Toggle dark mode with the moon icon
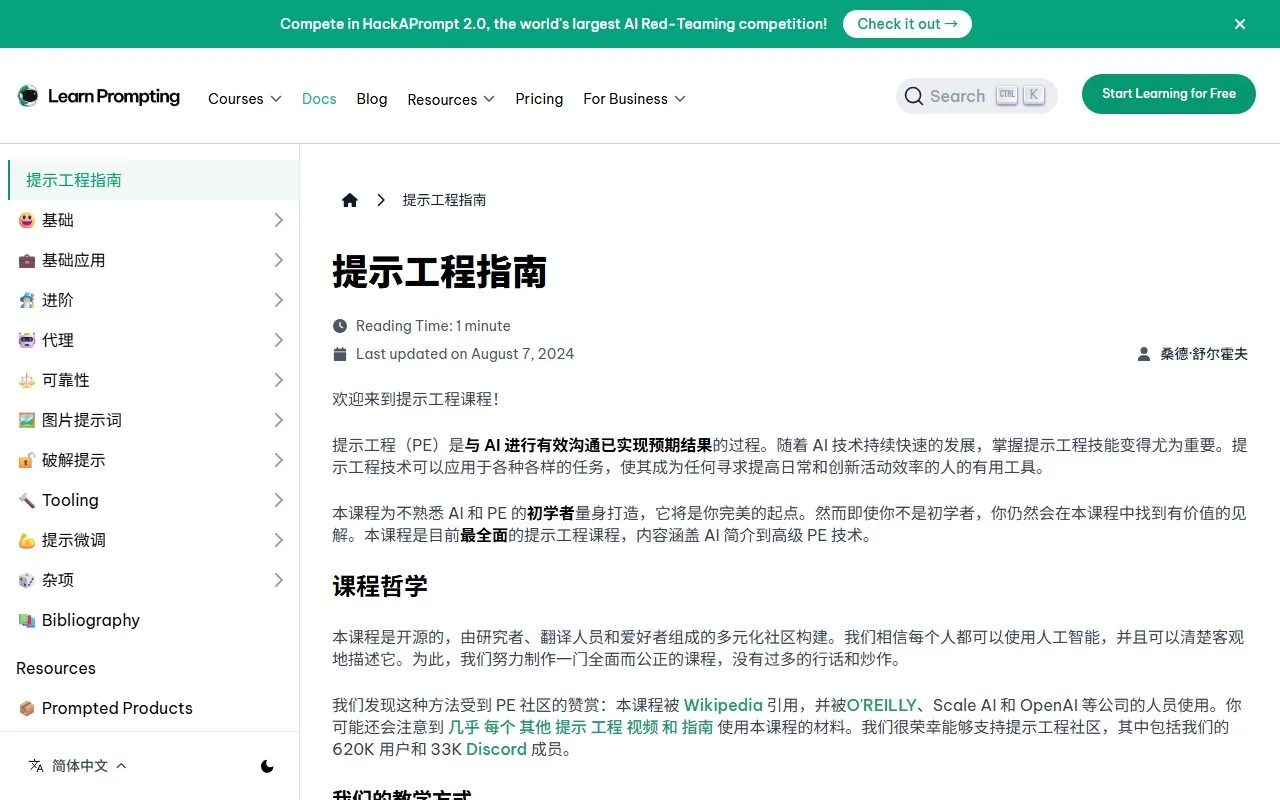The width and height of the screenshot is (1280, 800). tap(267, 766)
